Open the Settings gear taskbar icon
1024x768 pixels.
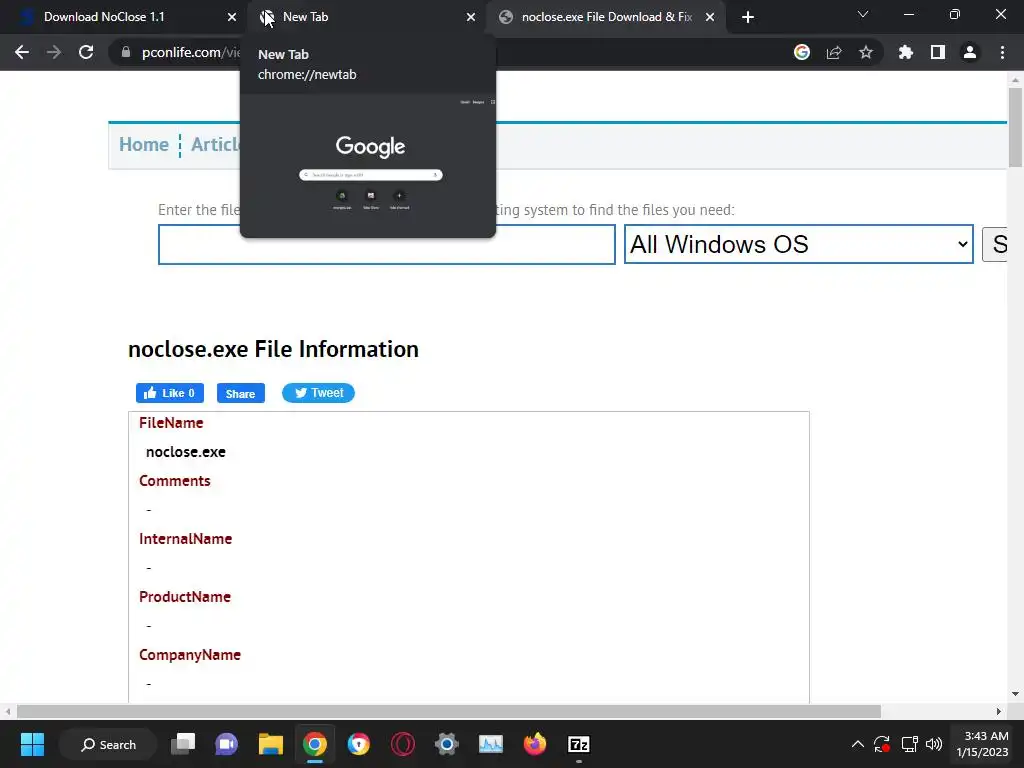[x=447, y=744]
